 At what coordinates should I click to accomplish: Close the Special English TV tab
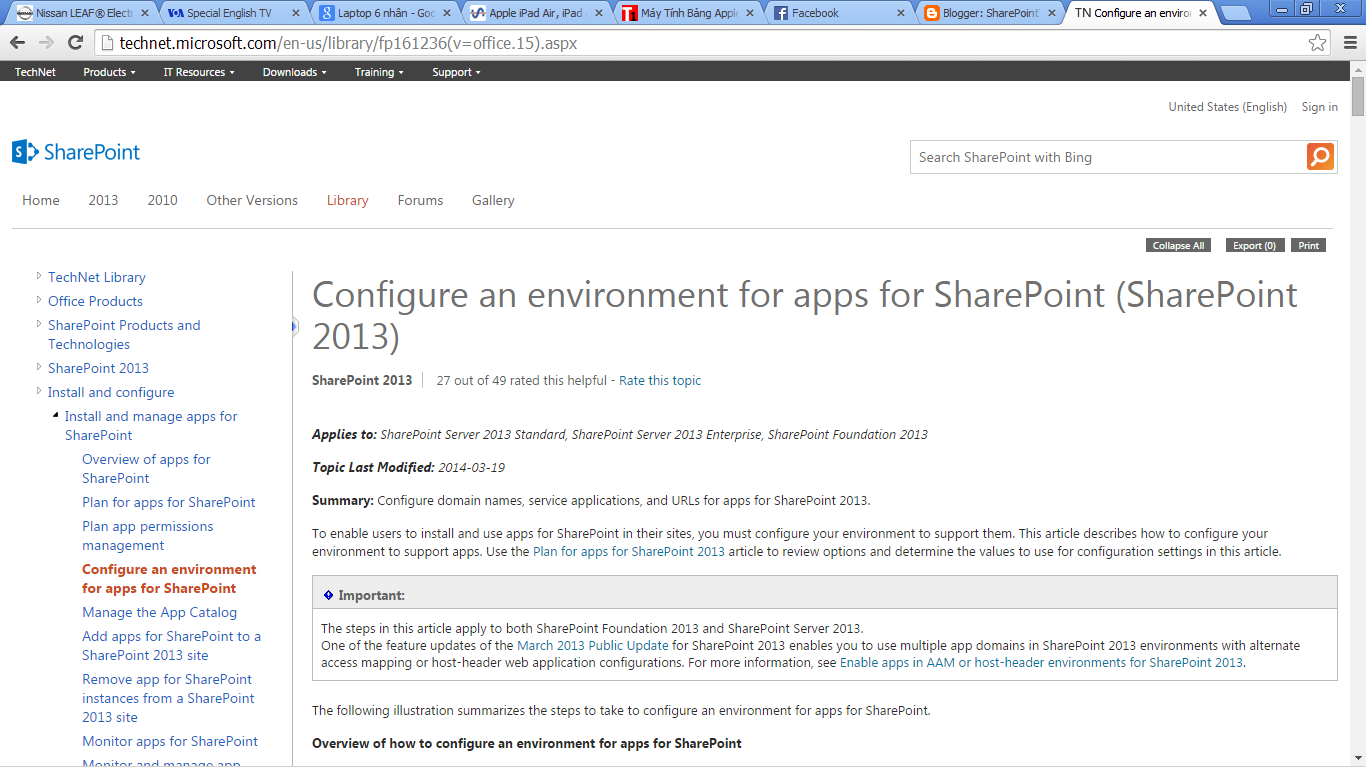[296, 13]
